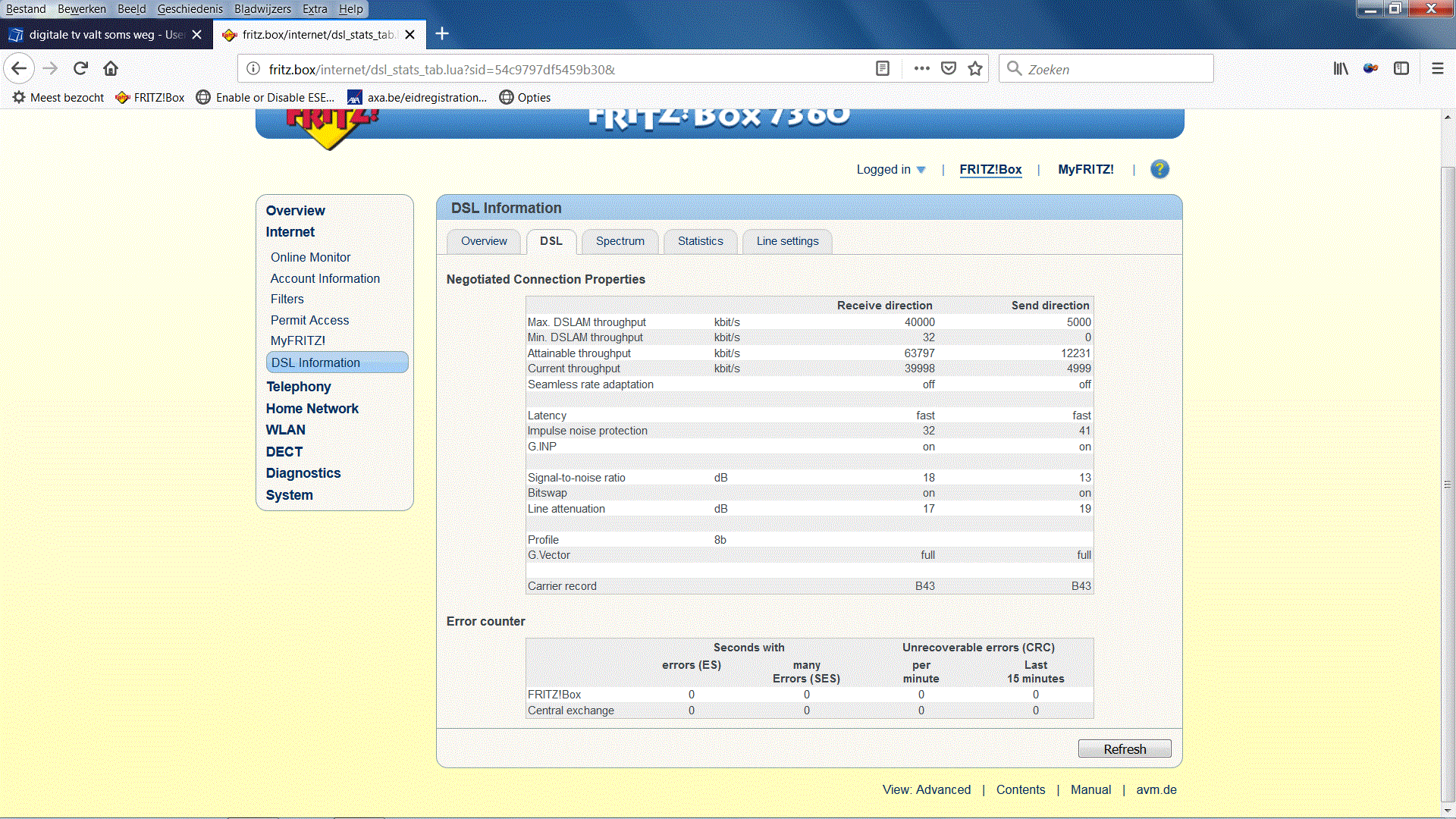
Task: Open the Geschiedenis menu
Action: point(190,9)
